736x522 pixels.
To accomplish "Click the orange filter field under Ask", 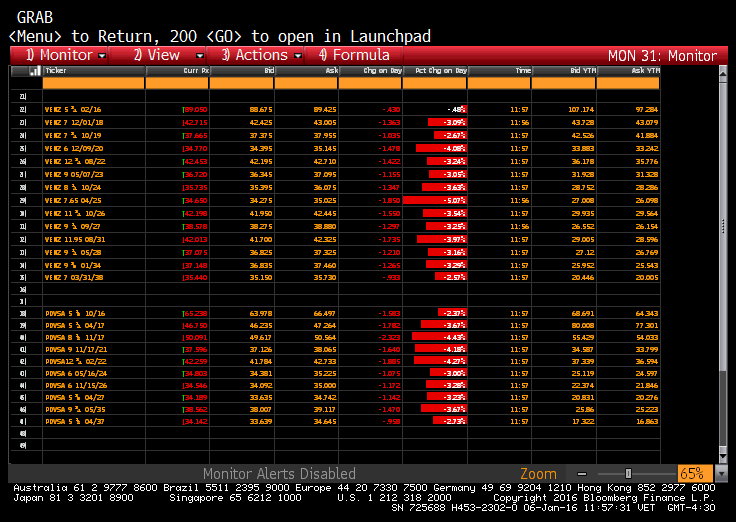I will coord(306,83).
